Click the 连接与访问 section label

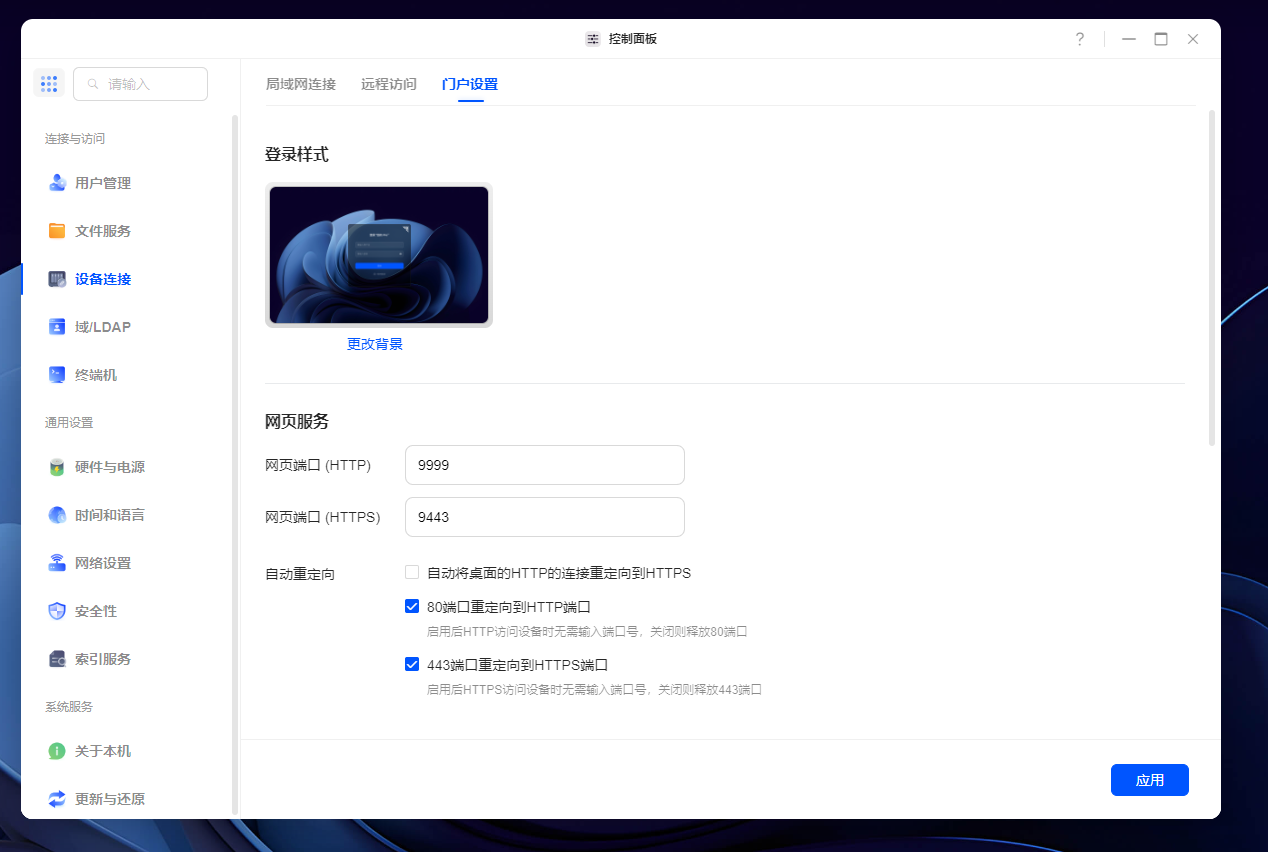[x=75, y=139]
